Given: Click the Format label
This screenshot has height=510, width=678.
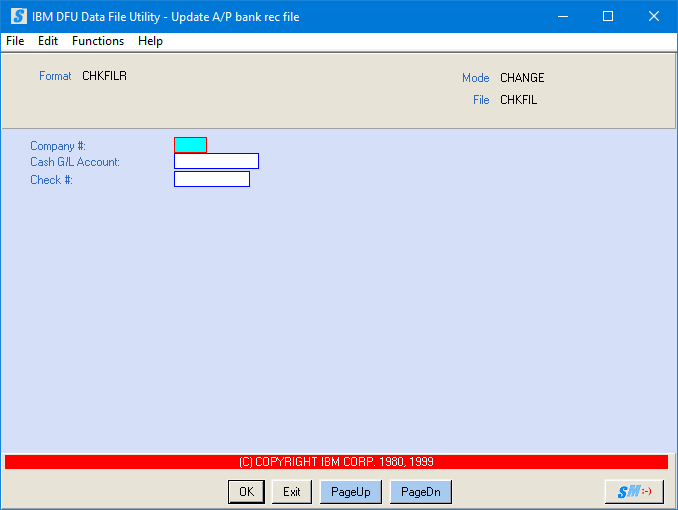Looking at the screenshot, I should [55, 76].
